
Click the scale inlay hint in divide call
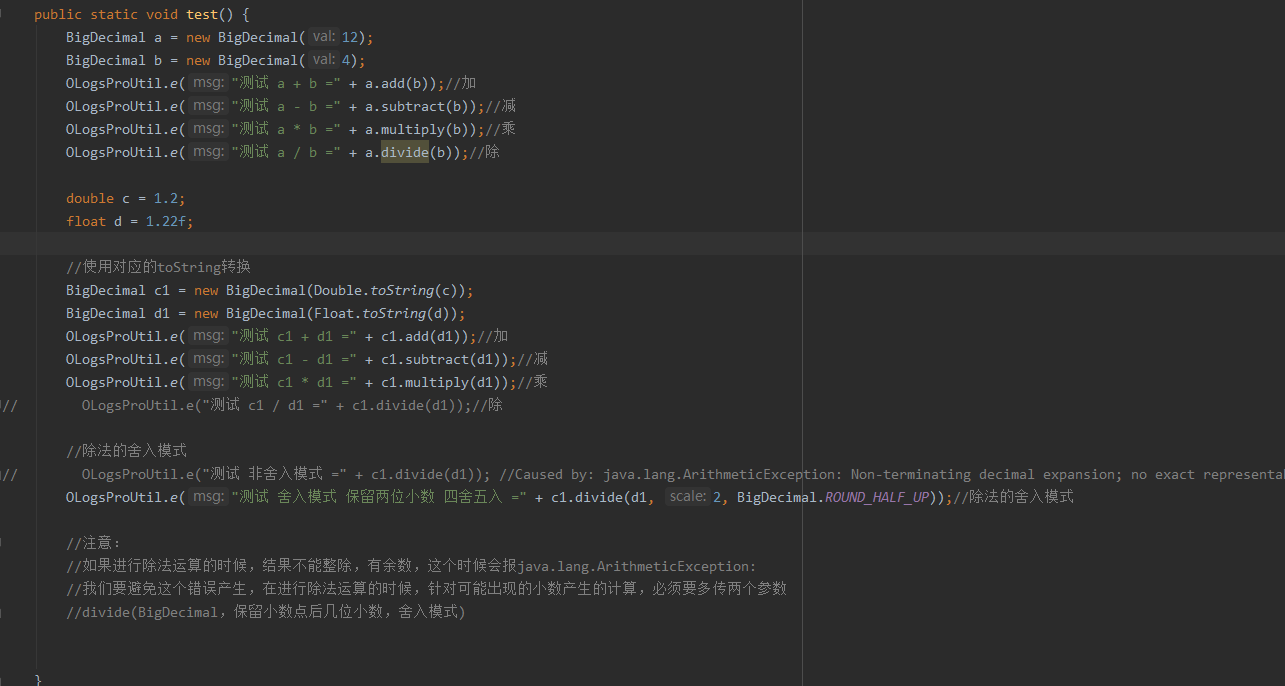tap(686, 496)
